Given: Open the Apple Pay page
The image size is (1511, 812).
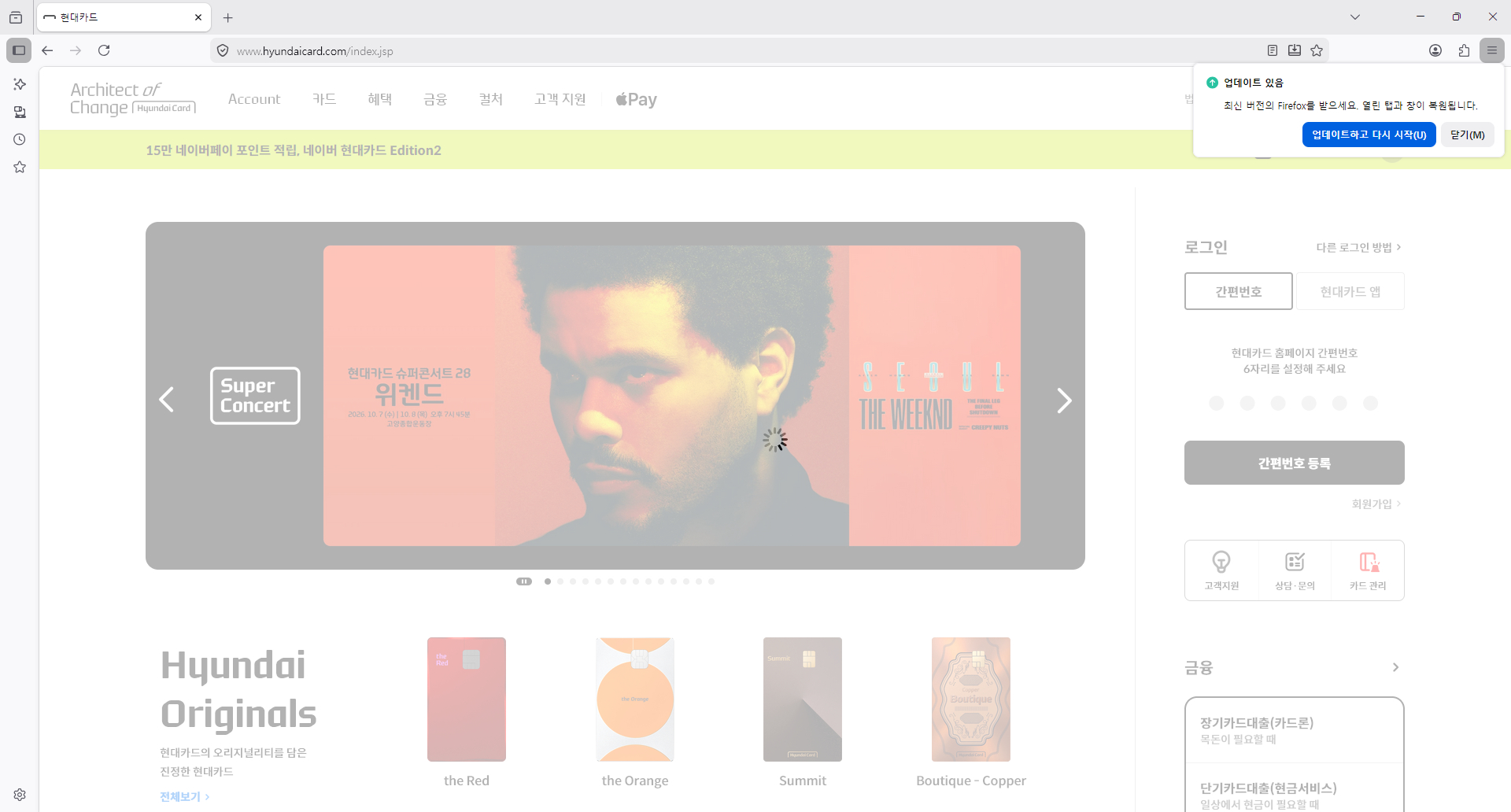Looking at the screenshot, I should [x=636, y=99].
